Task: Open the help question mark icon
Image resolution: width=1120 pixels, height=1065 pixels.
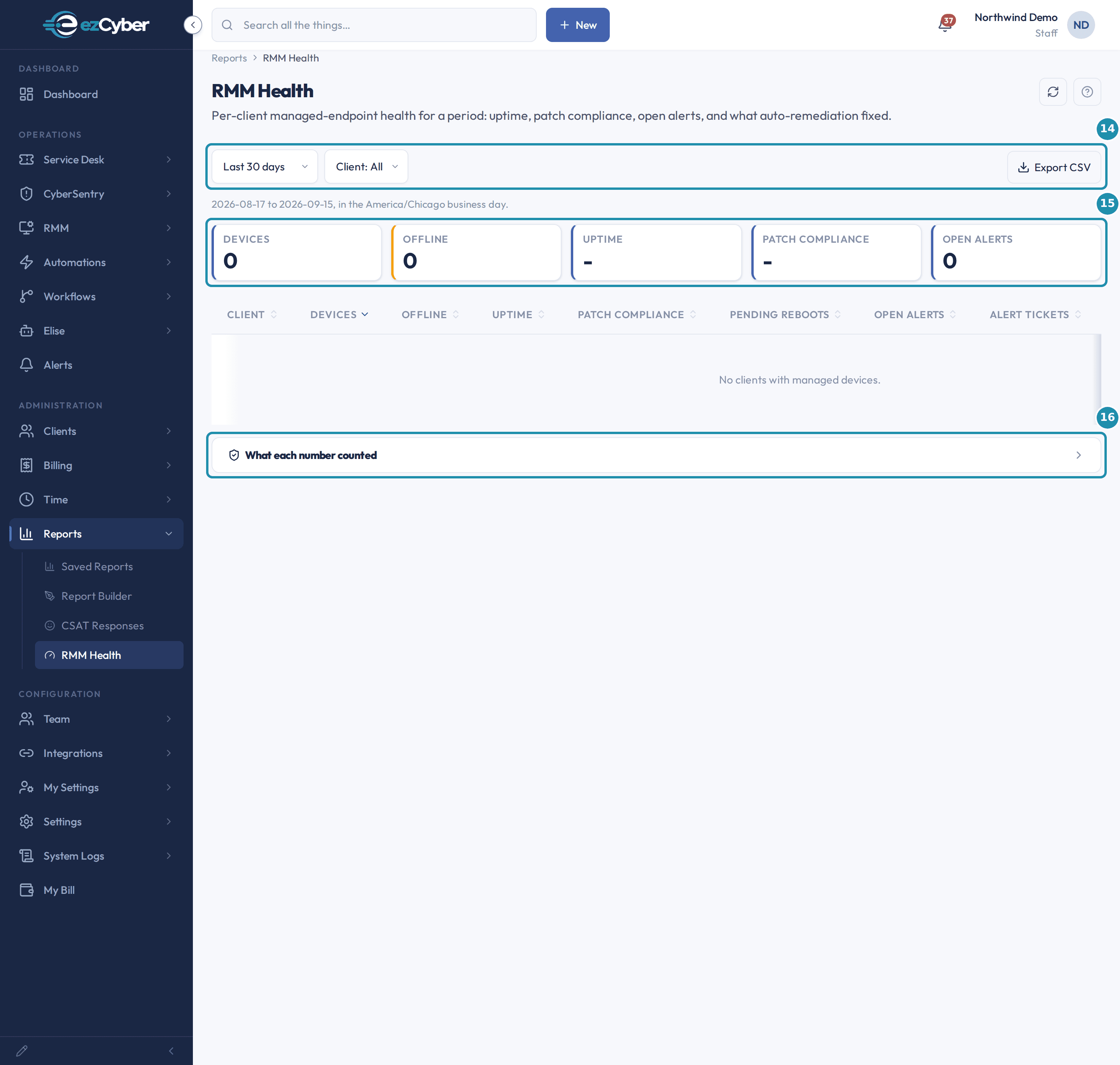Action: (1087, 92)
